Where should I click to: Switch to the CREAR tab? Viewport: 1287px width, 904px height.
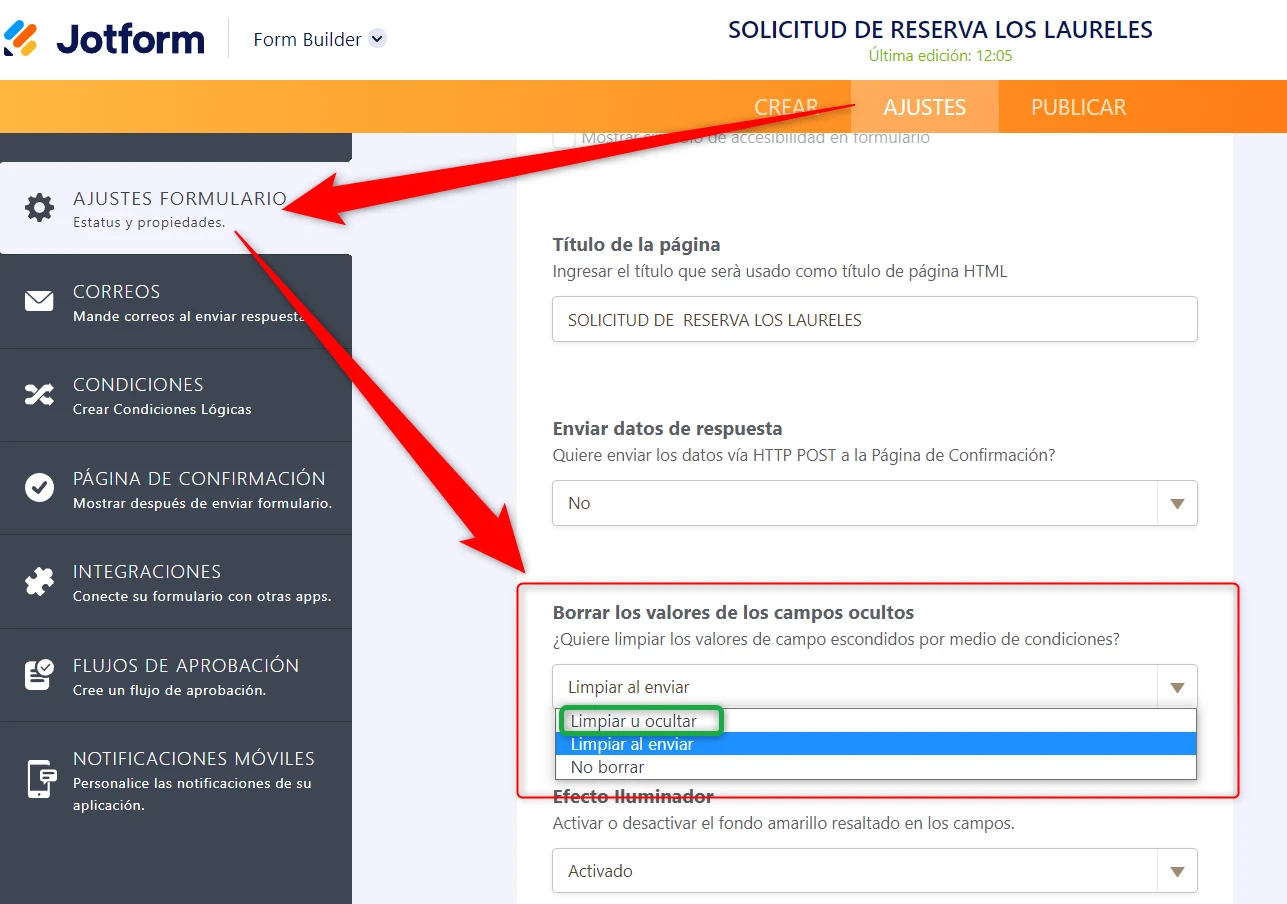click(x=786, y=106)
